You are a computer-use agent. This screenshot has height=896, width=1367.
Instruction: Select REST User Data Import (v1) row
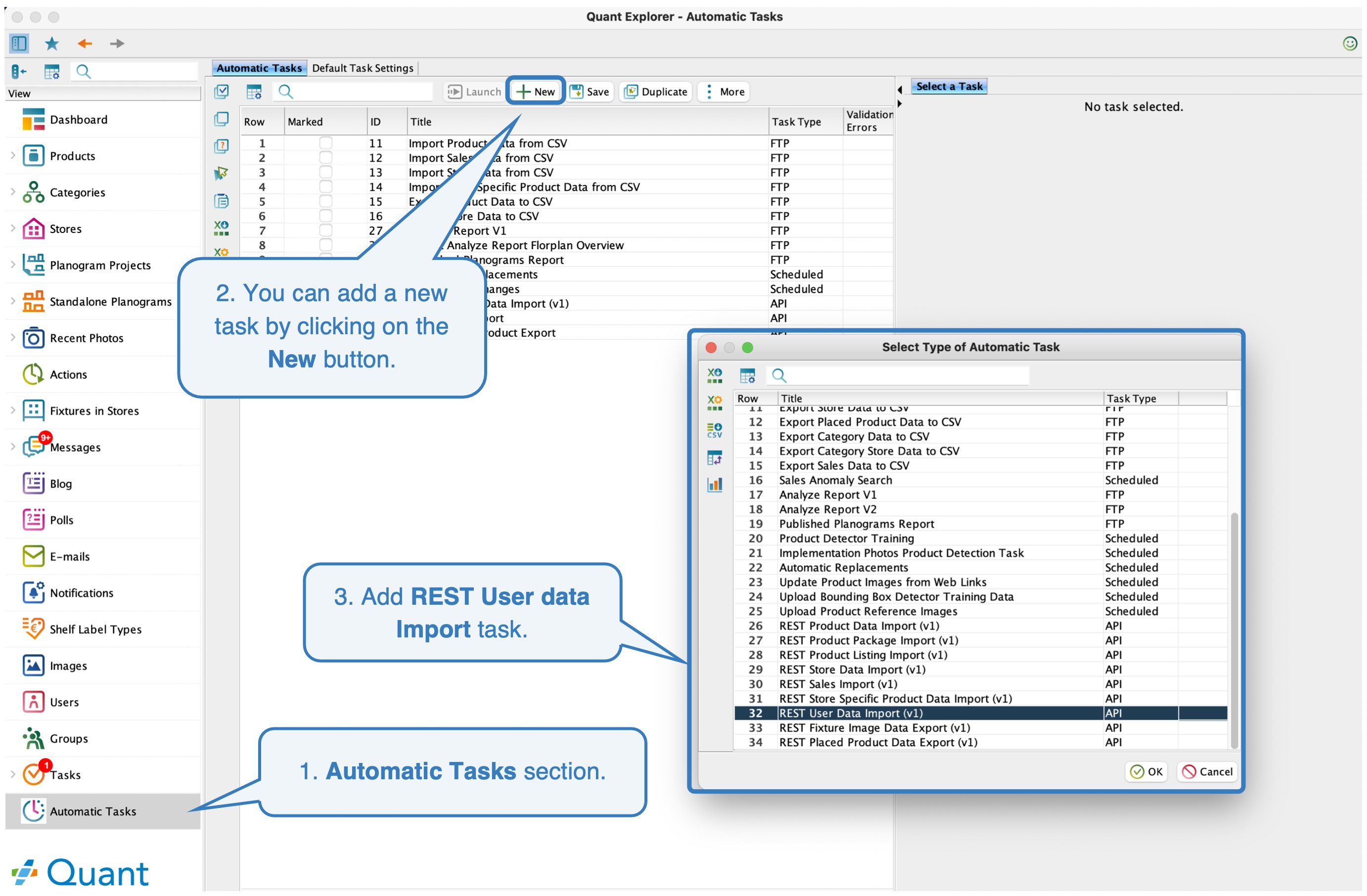point(980,713)
